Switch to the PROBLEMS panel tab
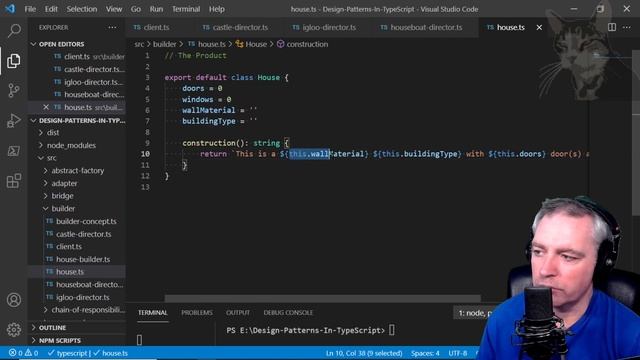The height and width of the screenshot is (360, 640). (197, 313)
